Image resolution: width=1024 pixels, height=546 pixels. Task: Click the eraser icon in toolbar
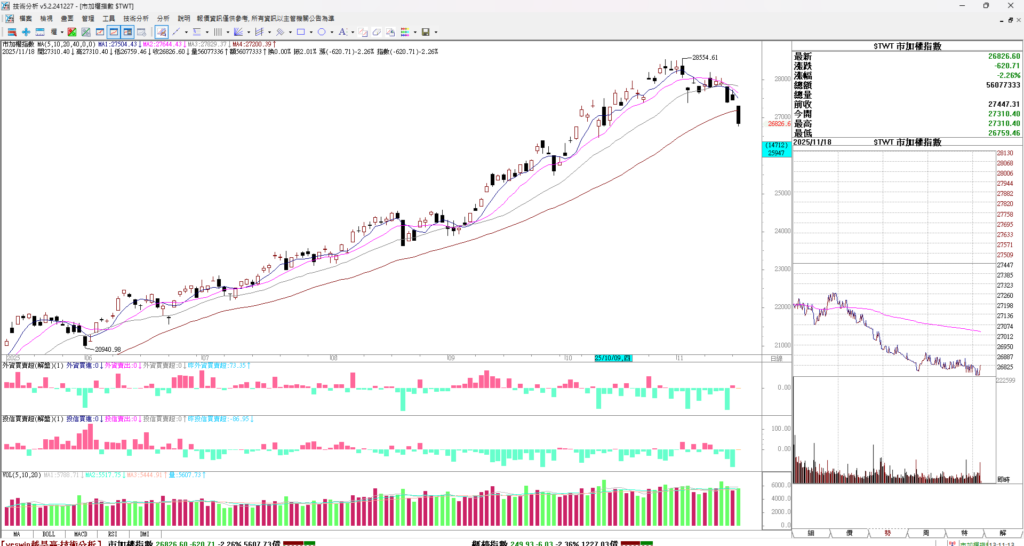click(377, 32)
